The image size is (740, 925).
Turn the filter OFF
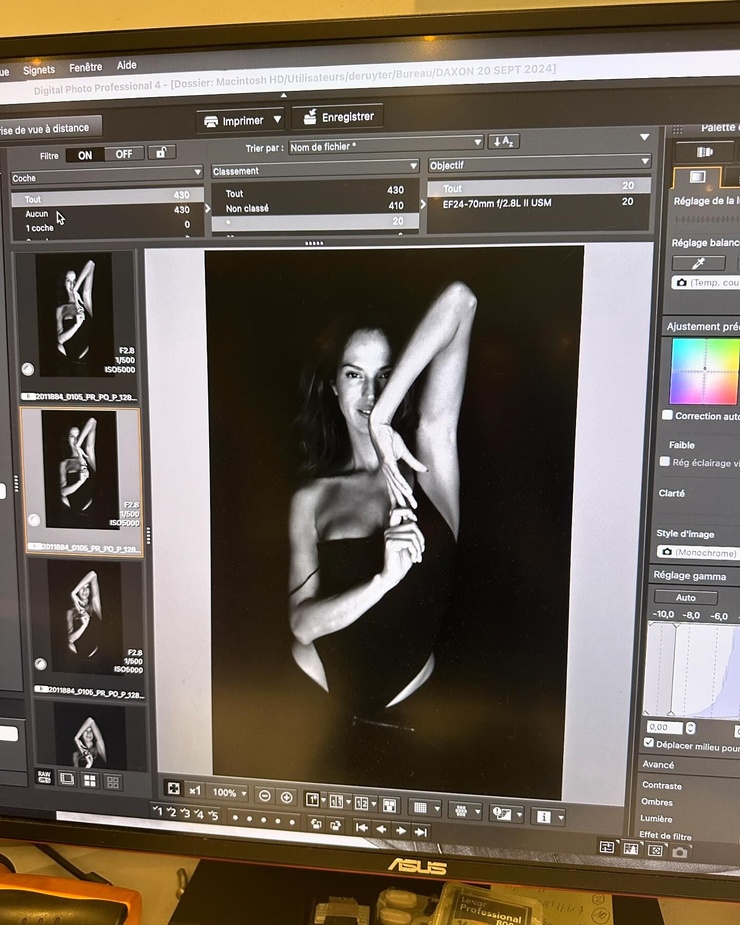(124, 154)
